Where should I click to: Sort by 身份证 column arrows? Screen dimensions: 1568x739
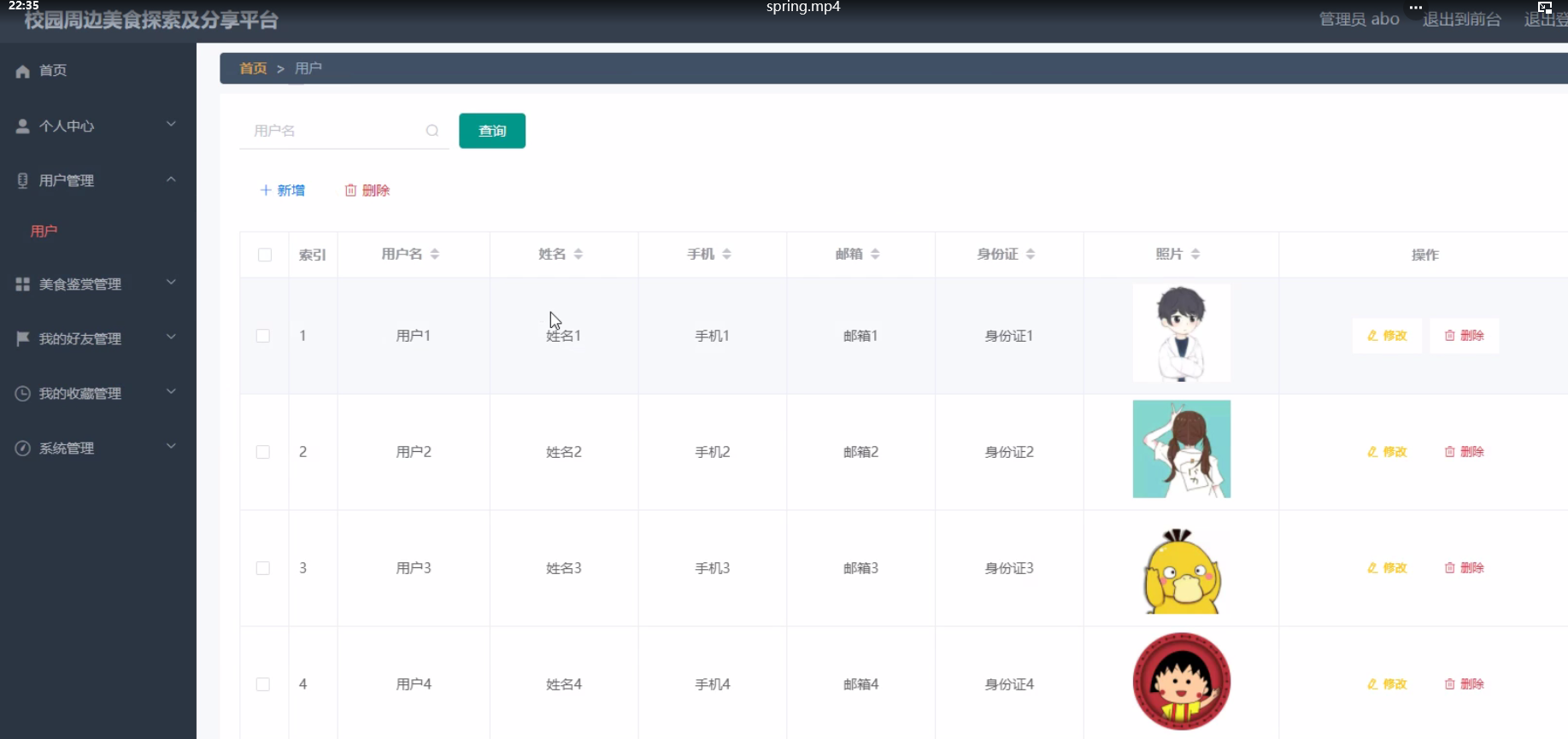1031,254
